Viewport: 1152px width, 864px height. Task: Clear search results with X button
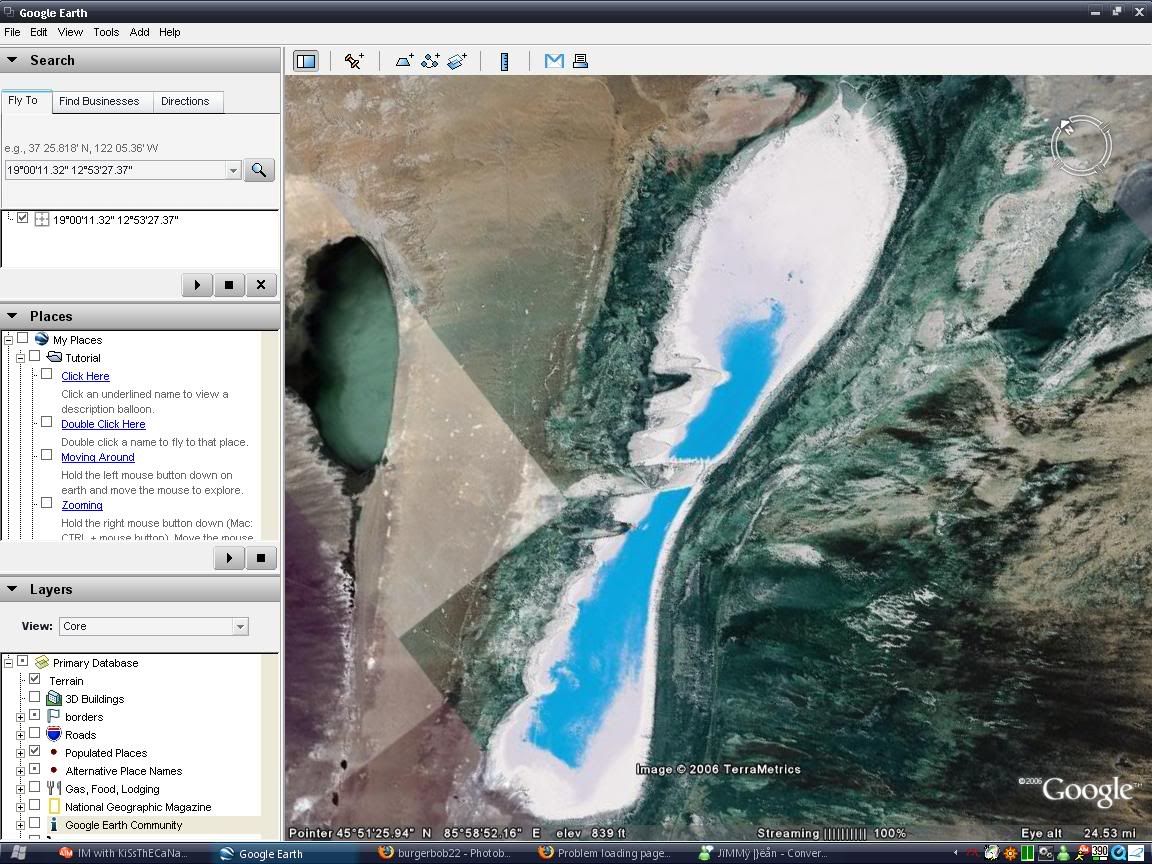(x=261, y=285)
